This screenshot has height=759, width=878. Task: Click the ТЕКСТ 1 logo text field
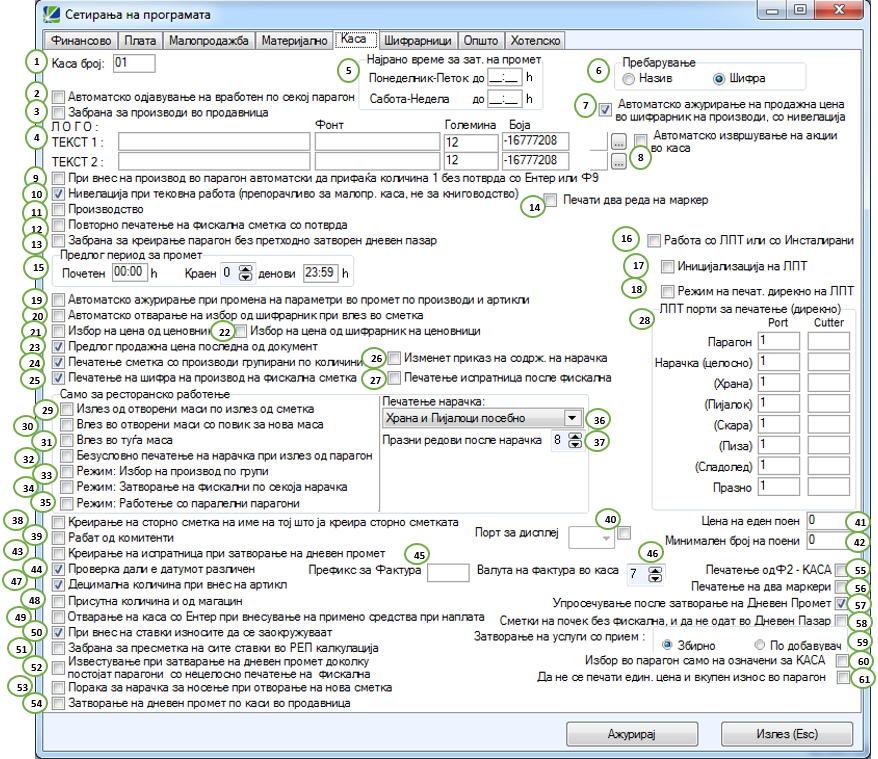click(214, 142)
